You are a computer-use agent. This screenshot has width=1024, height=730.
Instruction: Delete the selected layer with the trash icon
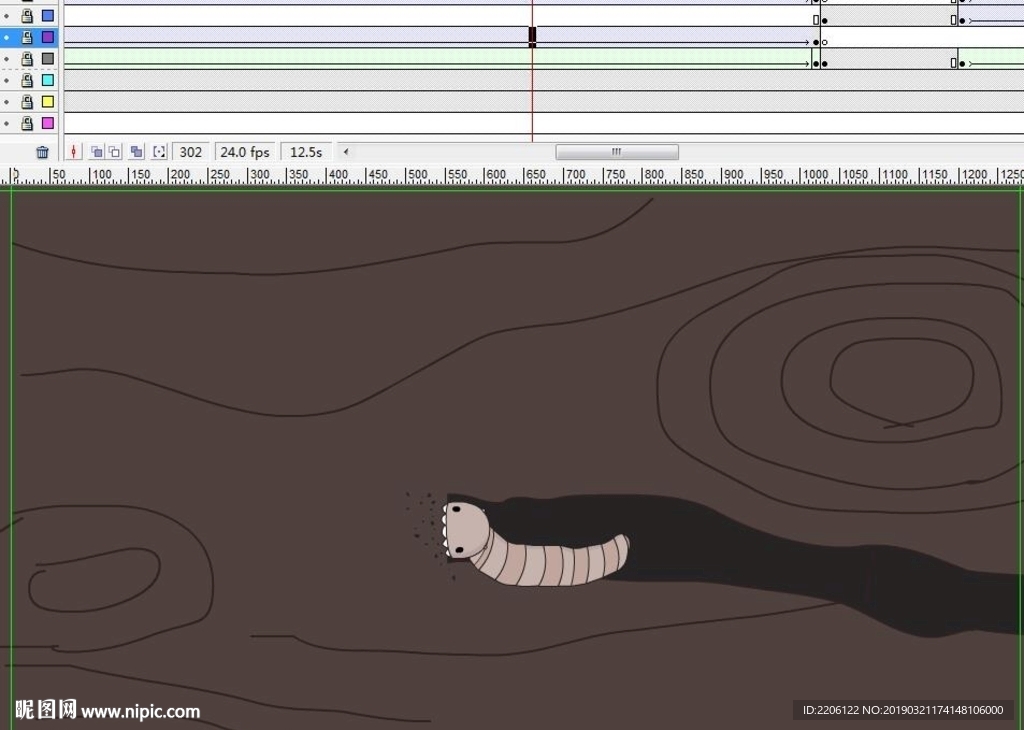[x=42, y=152]
